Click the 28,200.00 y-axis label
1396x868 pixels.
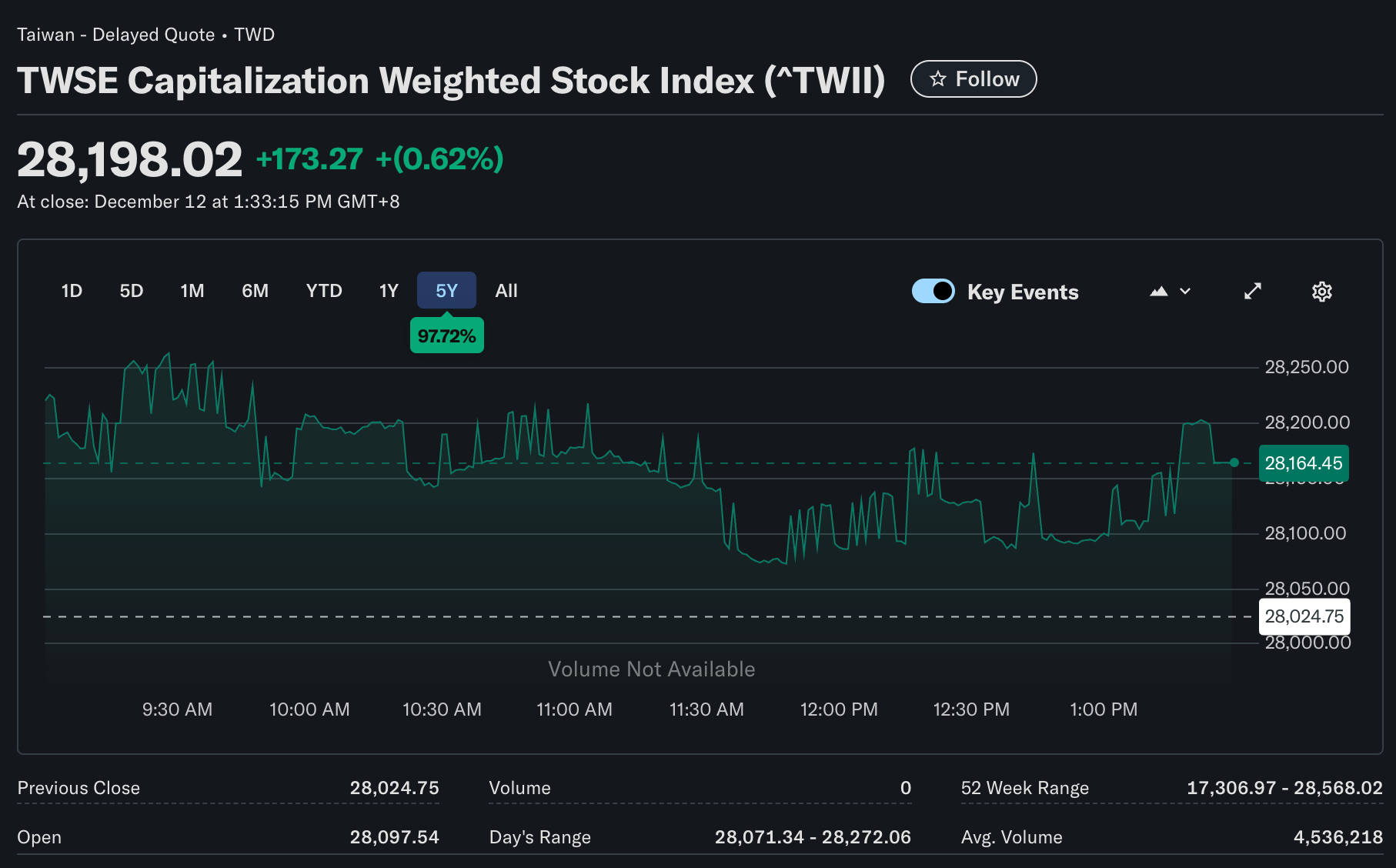1307,422
